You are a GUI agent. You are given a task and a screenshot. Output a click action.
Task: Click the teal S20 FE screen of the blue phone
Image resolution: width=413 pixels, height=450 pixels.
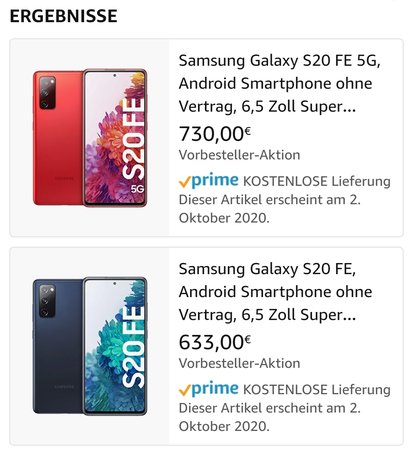tap(115, 346)
